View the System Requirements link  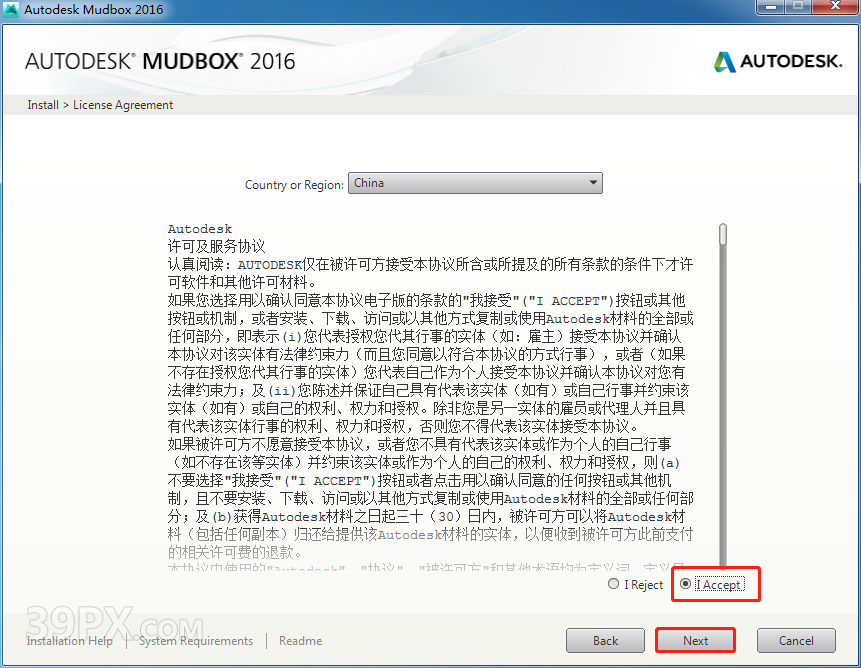tap(196, 641)
